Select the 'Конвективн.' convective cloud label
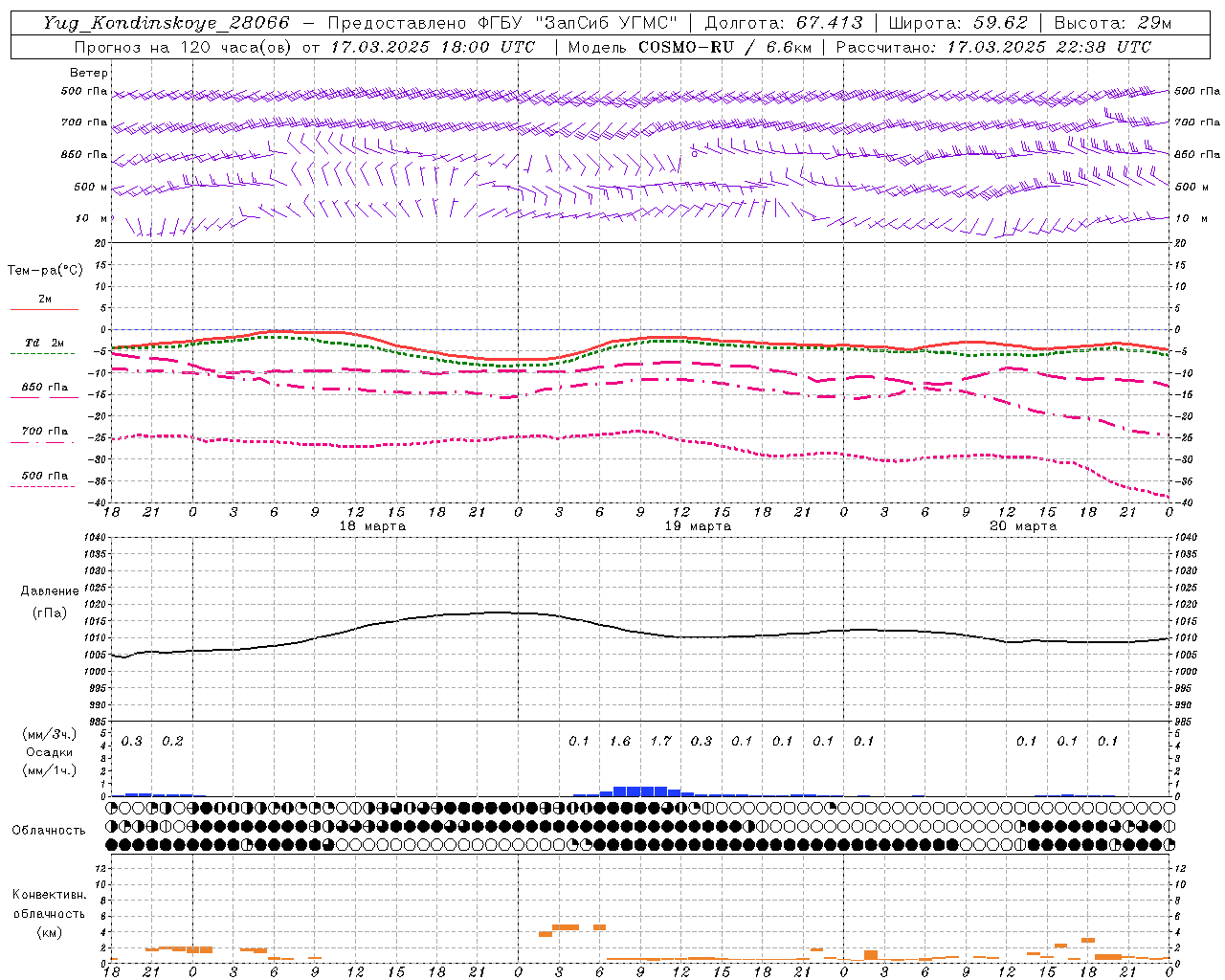Viewport: 1225px width, 980px height. [x=49, y=895]
